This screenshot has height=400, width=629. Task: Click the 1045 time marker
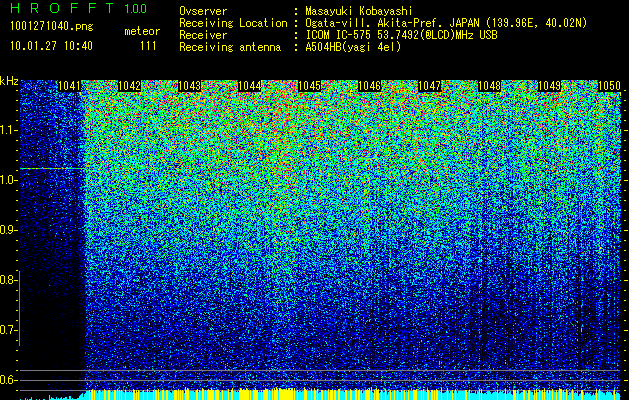point(309,86)
